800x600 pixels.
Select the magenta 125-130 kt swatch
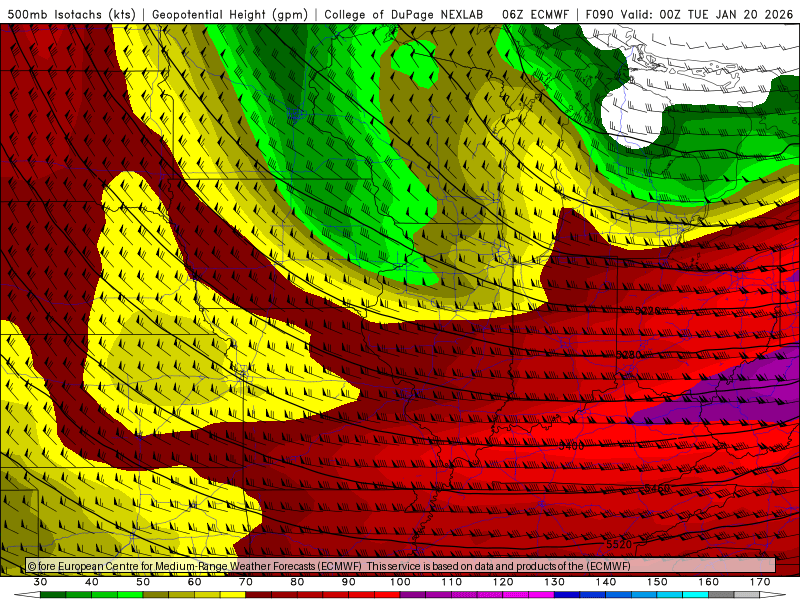click(x=541, y=595)
